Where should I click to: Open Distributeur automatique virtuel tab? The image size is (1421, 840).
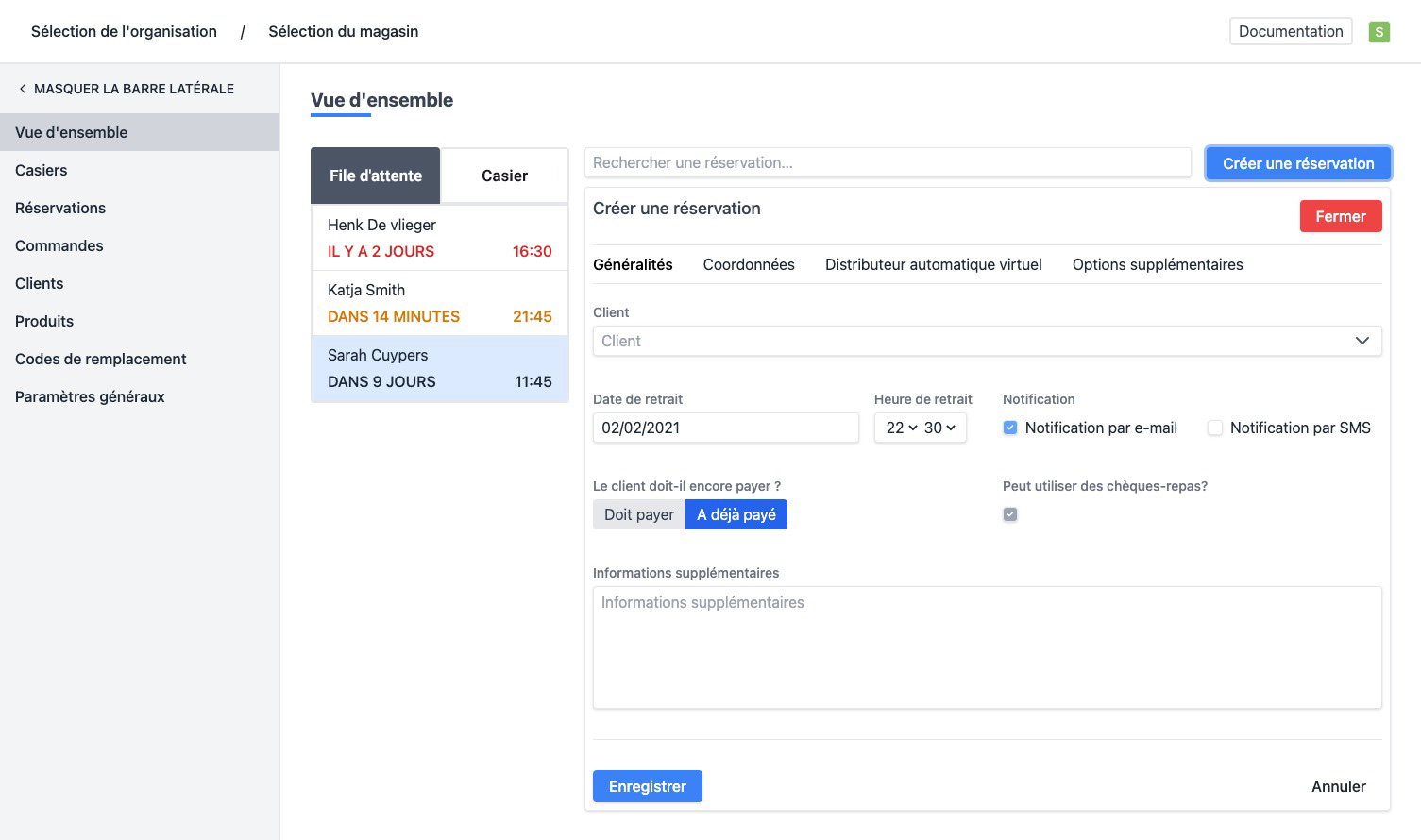click(933, 264)
